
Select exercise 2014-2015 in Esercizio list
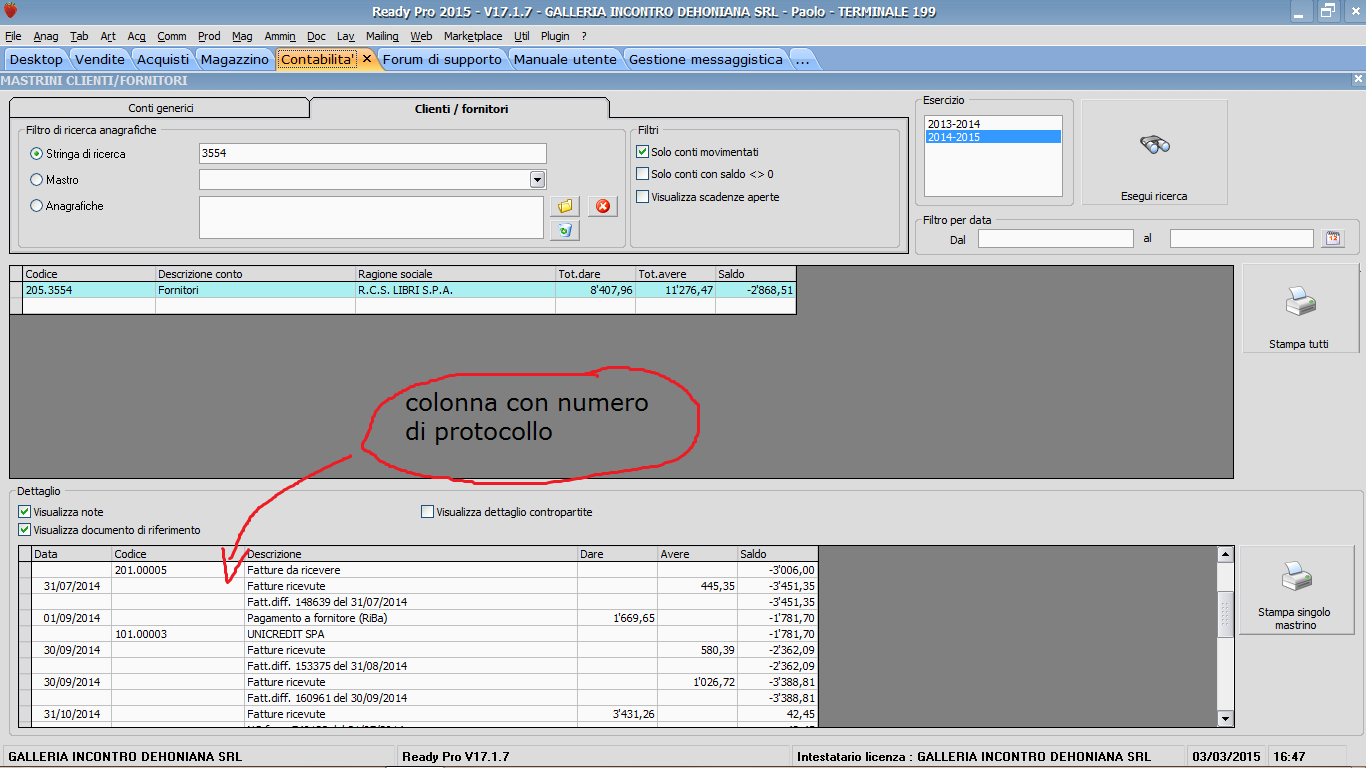tap(993, 137)
